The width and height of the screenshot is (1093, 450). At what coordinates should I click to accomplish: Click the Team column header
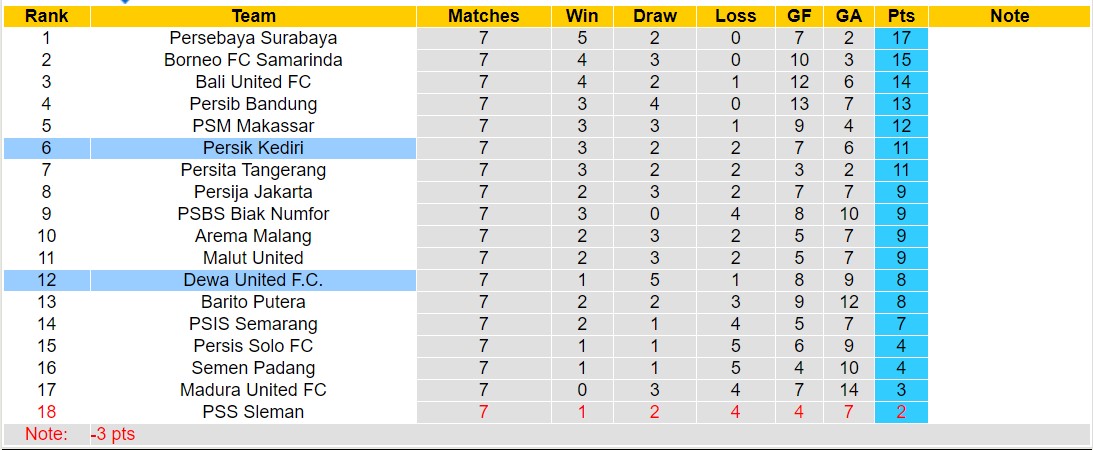click(x=253, y=16)
